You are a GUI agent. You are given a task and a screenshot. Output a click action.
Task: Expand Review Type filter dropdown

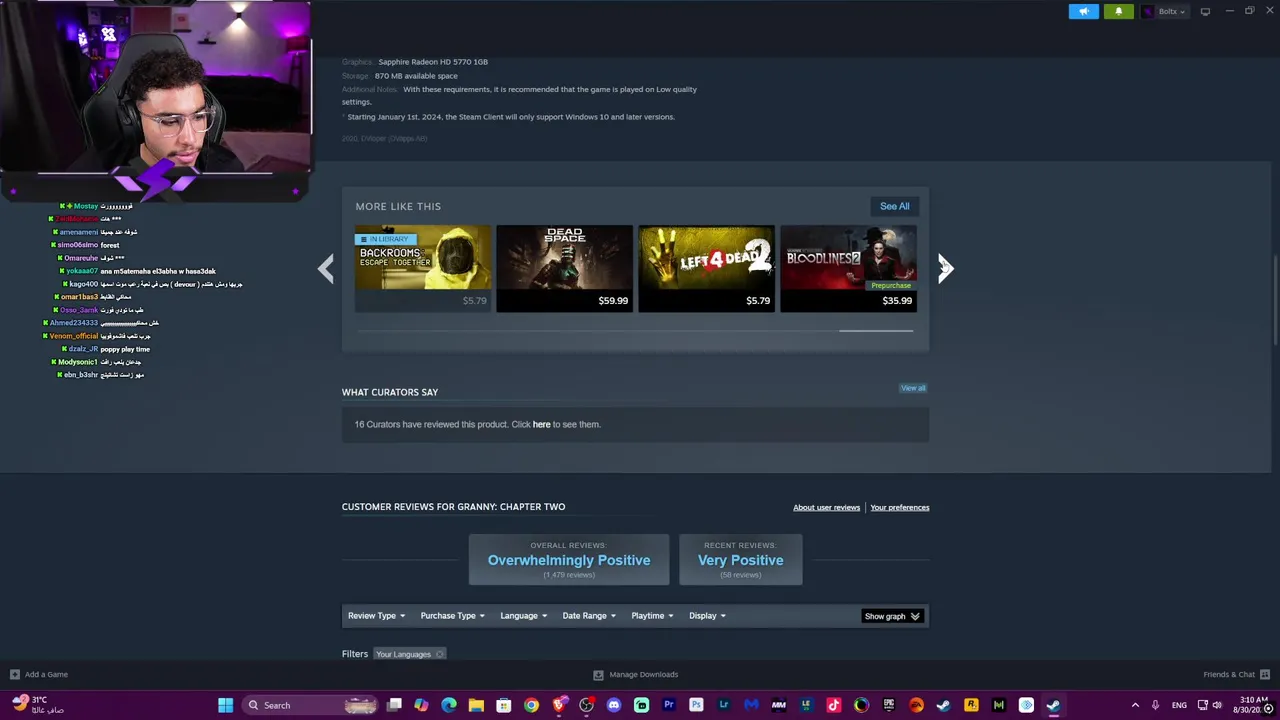(376, 616)
